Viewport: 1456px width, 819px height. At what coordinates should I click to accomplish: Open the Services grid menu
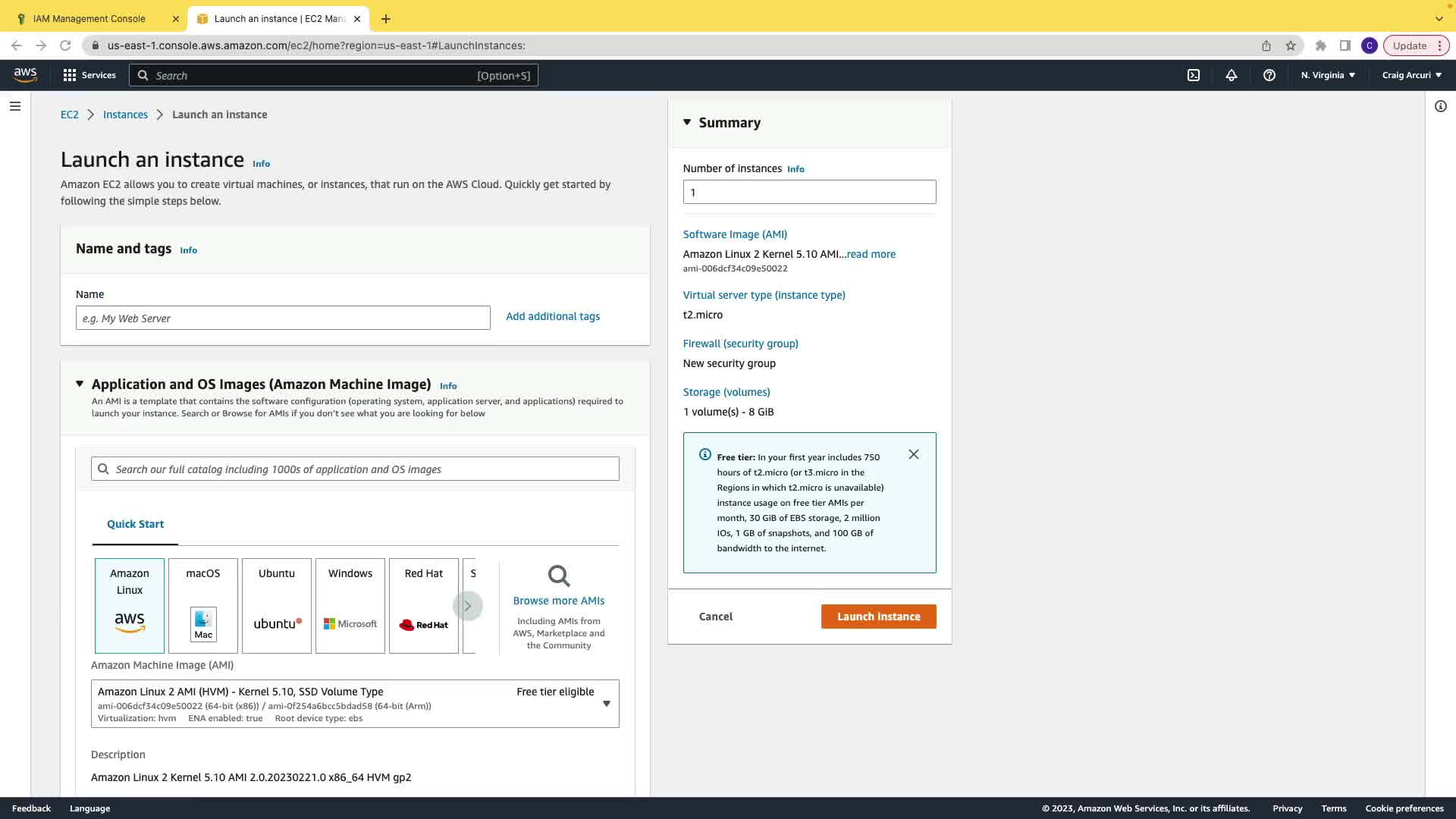tap(89, 75)
